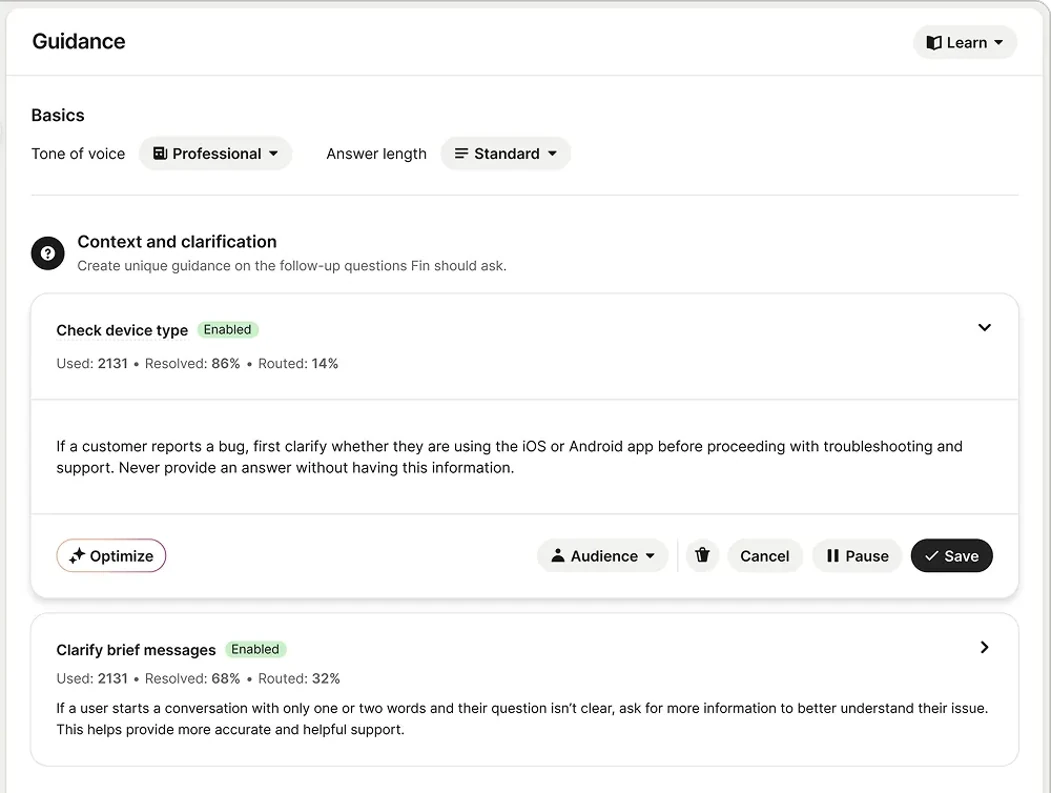Screen dimensions: 1051x793
Task: Save the guidance changes
Action: tap(951, 556)
